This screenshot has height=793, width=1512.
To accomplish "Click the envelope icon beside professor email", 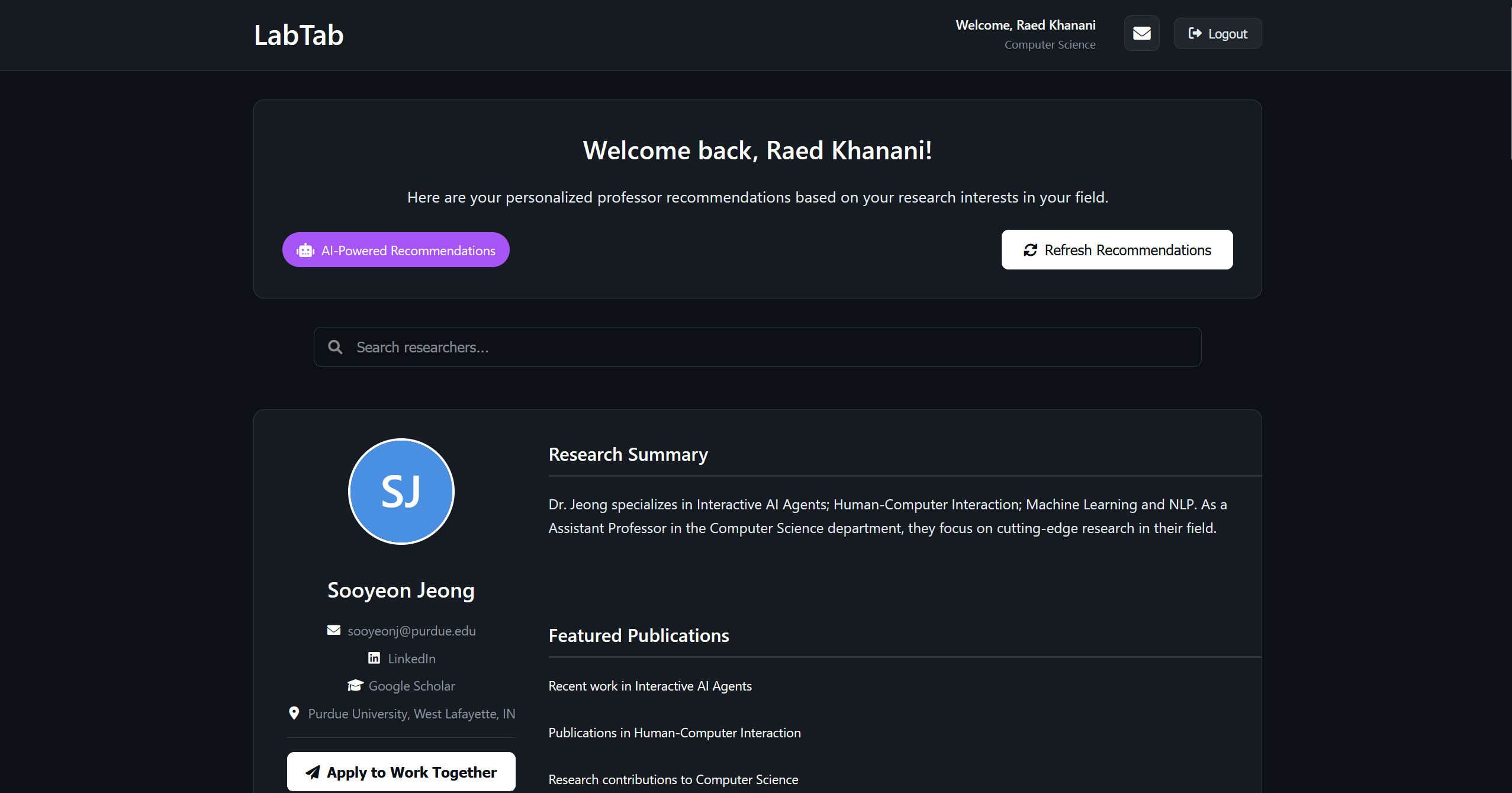I will click(x=334, y=630).
